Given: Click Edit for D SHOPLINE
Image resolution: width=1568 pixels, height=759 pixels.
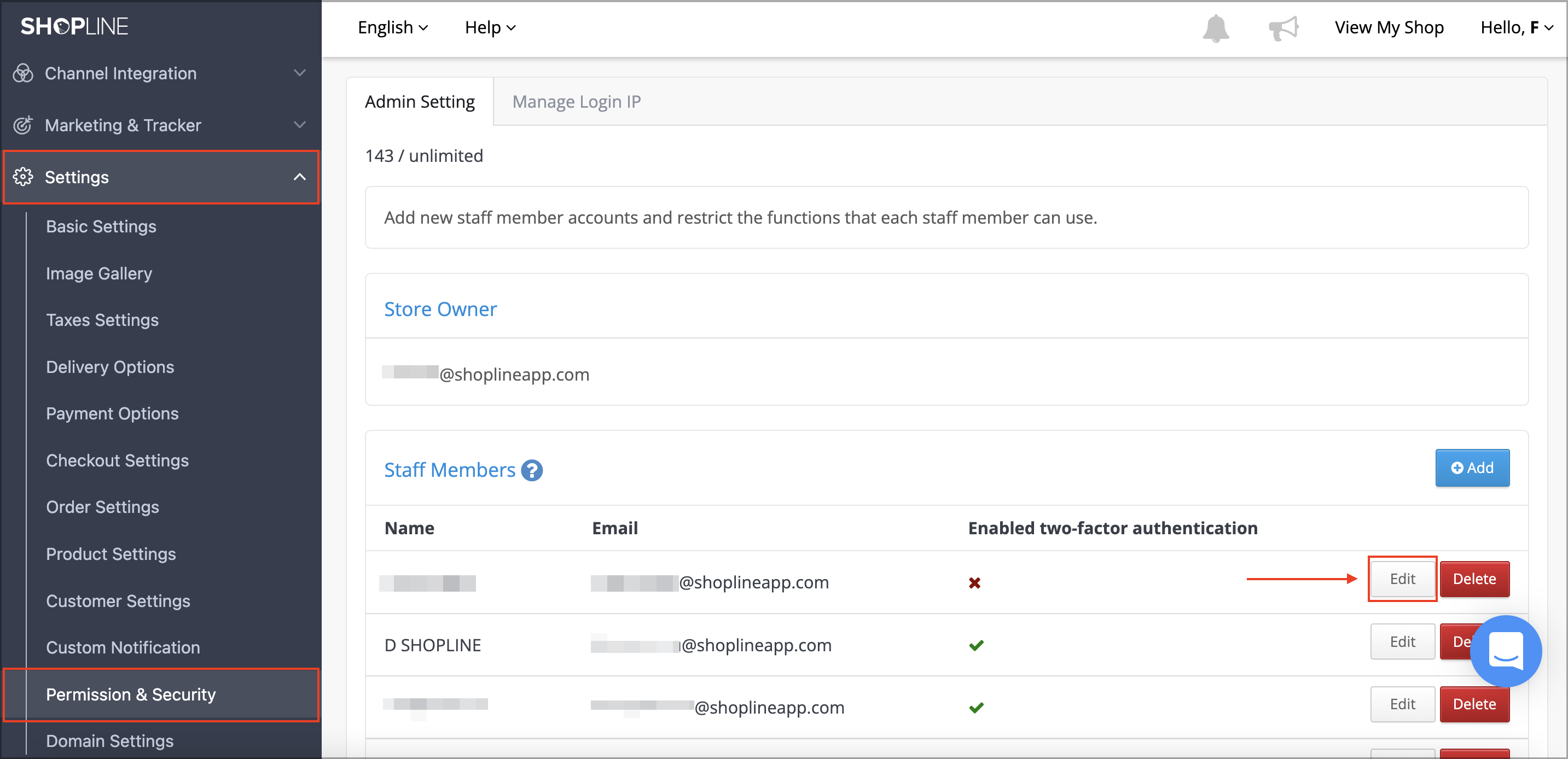Looking at the screenshot, I should 1402,641.
